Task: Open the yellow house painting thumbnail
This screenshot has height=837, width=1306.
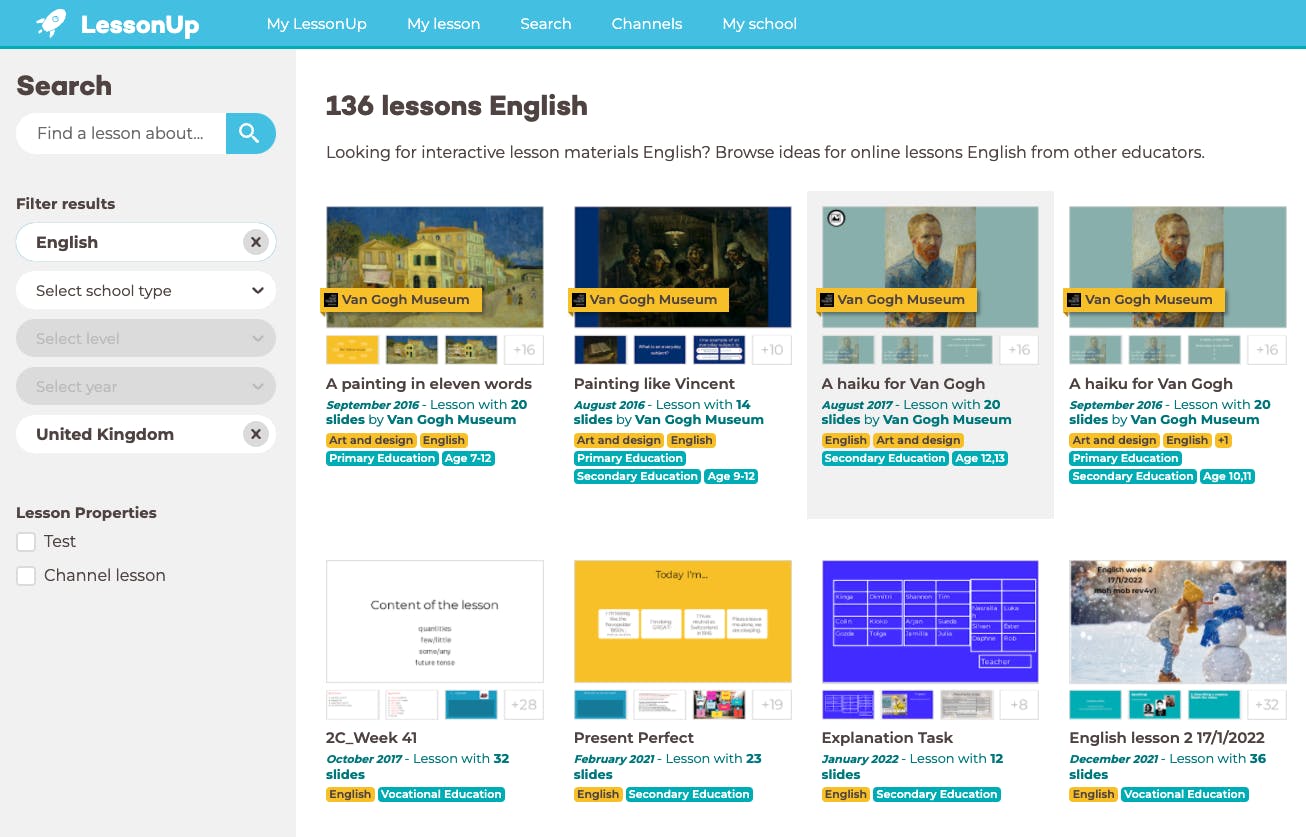Action: [x=435, y=267]
